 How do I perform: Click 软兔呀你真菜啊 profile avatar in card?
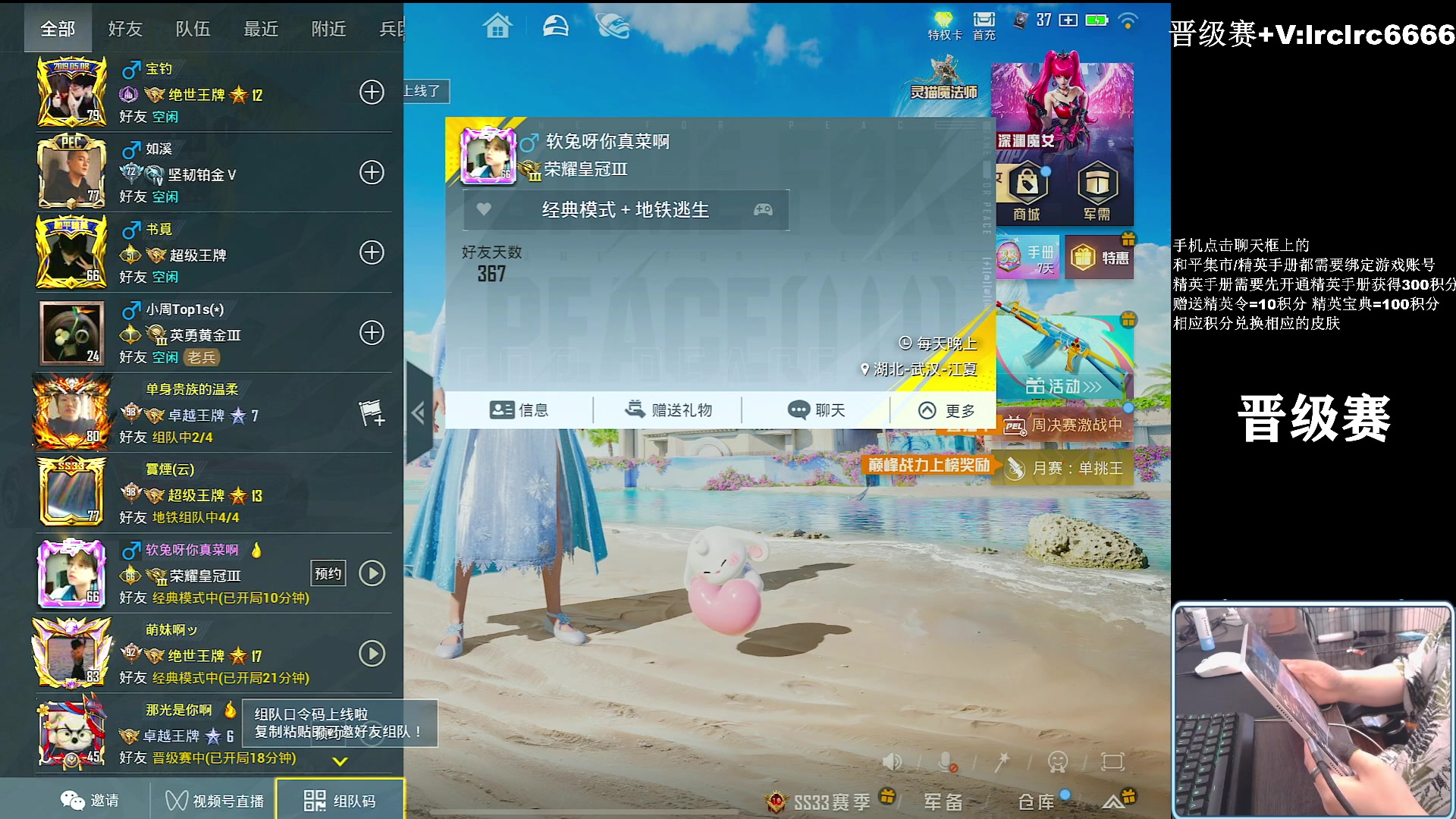pos(489,154)
